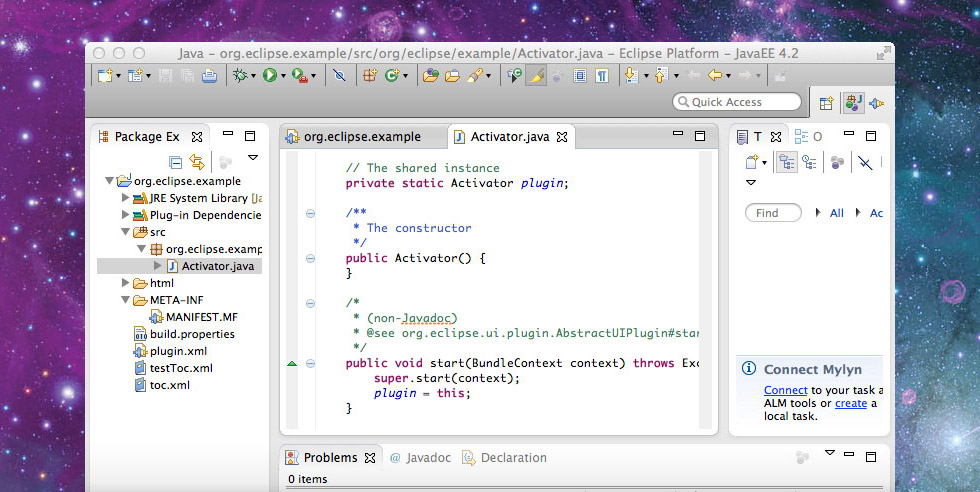Toggle Link with Editor in Package Explorer
980x492 pixels.
click(197, 161)
